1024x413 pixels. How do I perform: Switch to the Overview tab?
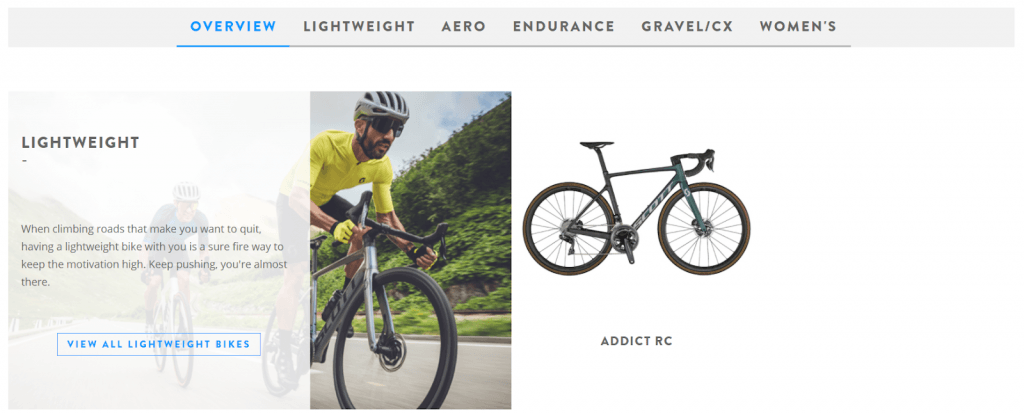click(x=233, y=27)
